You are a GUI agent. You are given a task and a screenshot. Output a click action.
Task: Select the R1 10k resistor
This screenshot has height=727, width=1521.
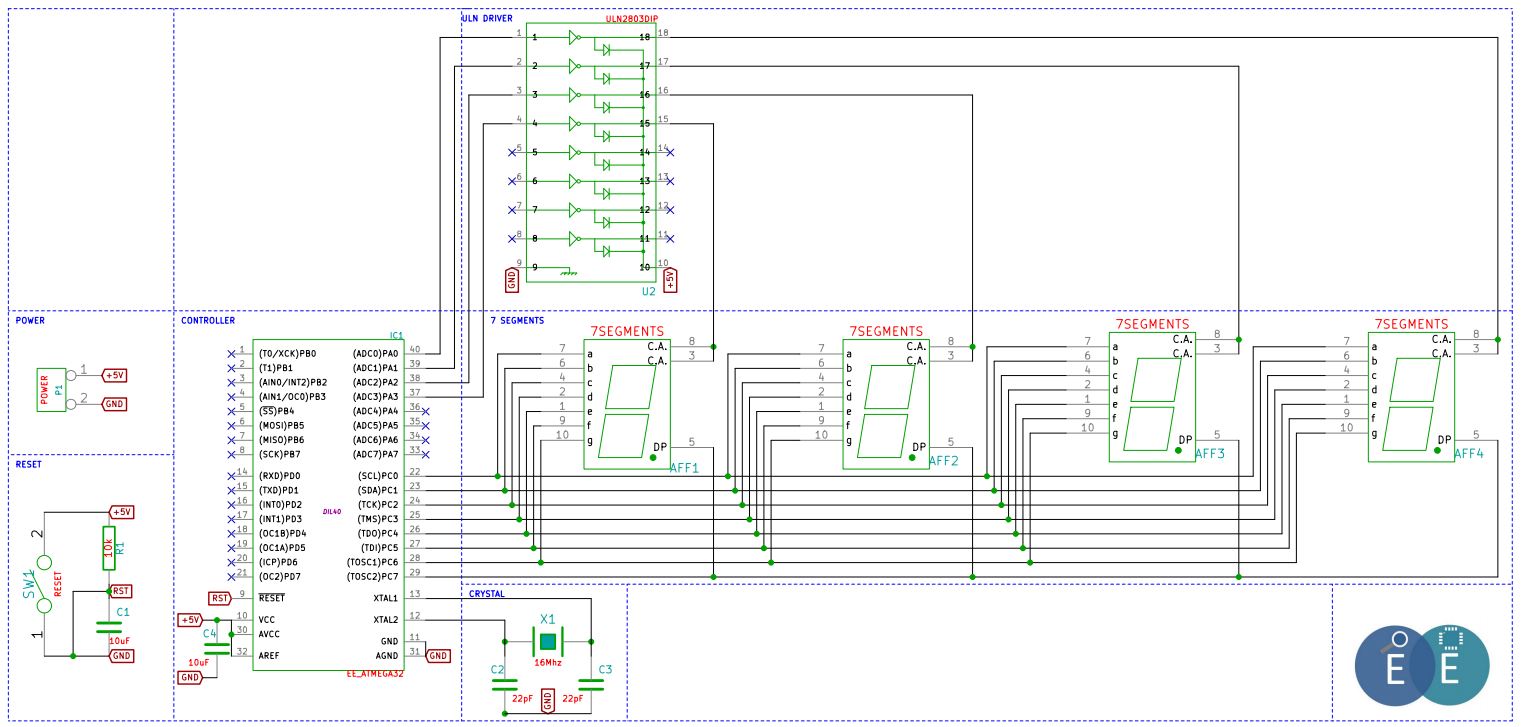[107, 548]
